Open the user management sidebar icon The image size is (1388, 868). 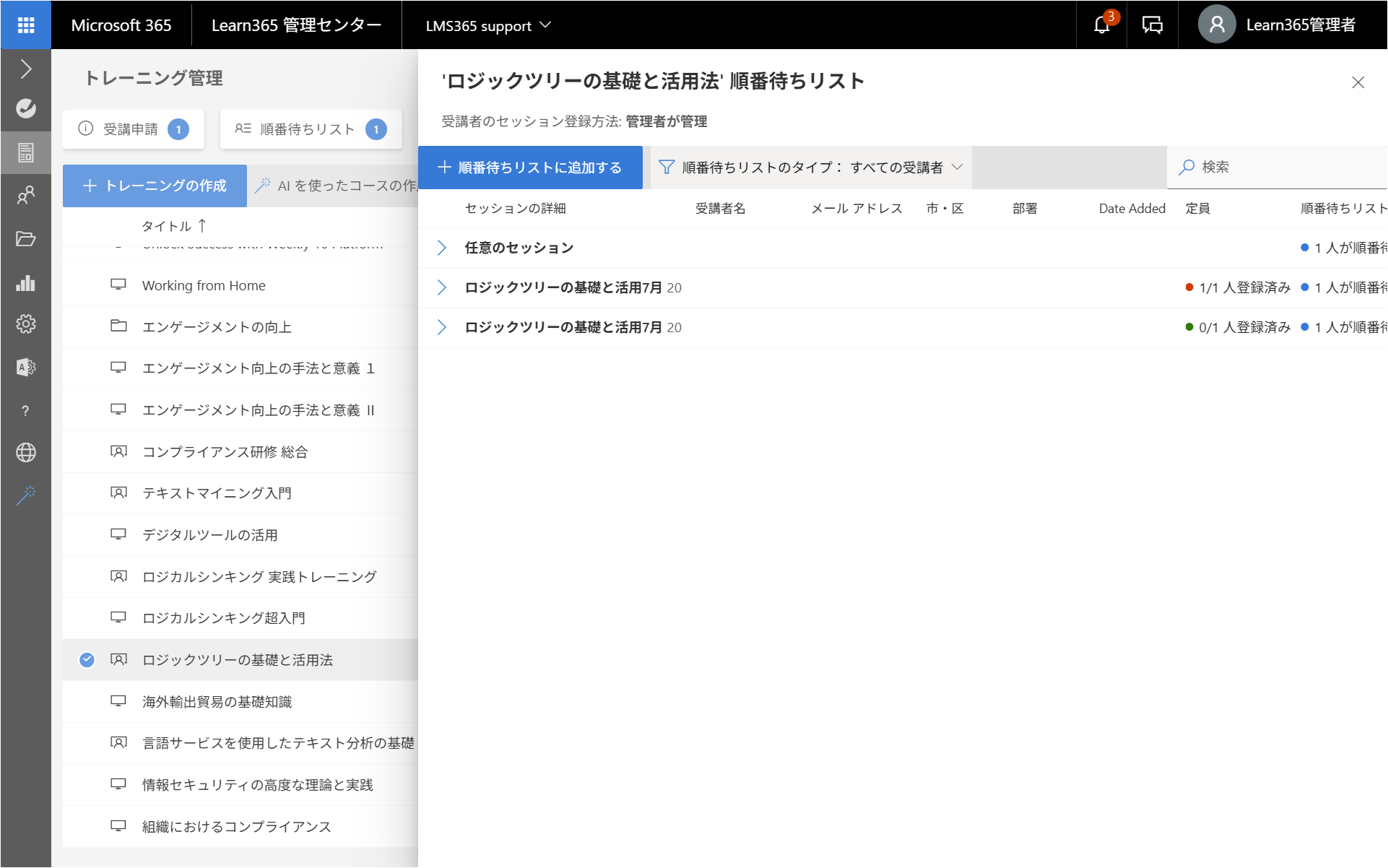click(x=26, y=195)
